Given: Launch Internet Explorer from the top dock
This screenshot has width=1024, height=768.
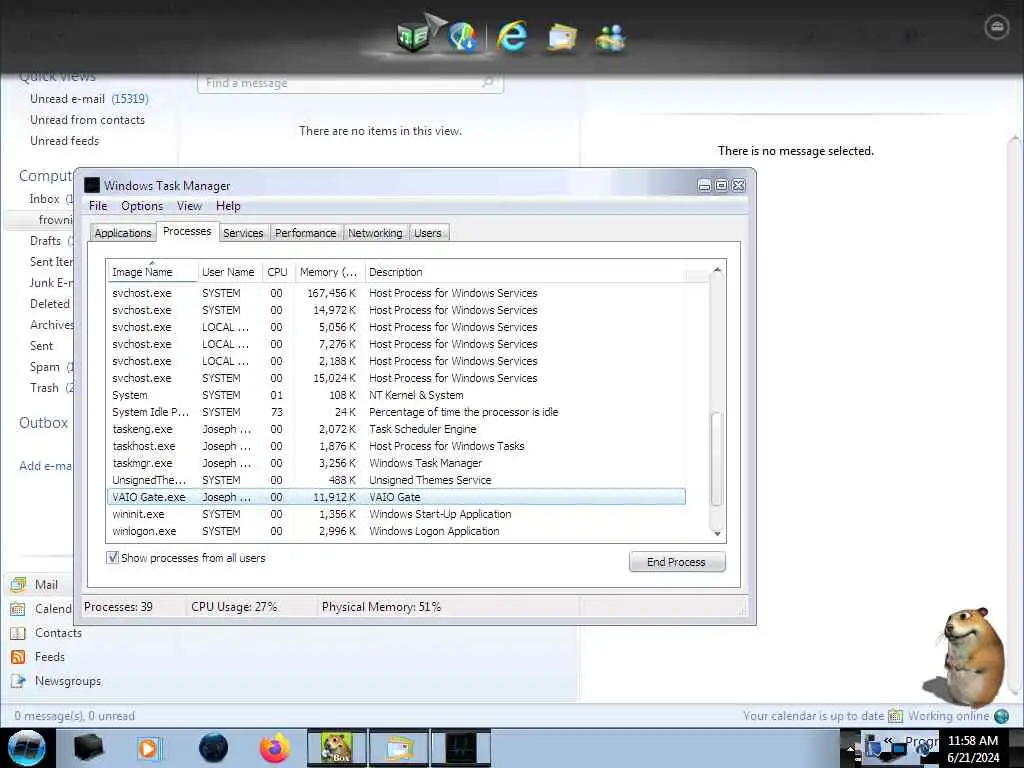Looking at the screenshot, I should click(512, 36).
